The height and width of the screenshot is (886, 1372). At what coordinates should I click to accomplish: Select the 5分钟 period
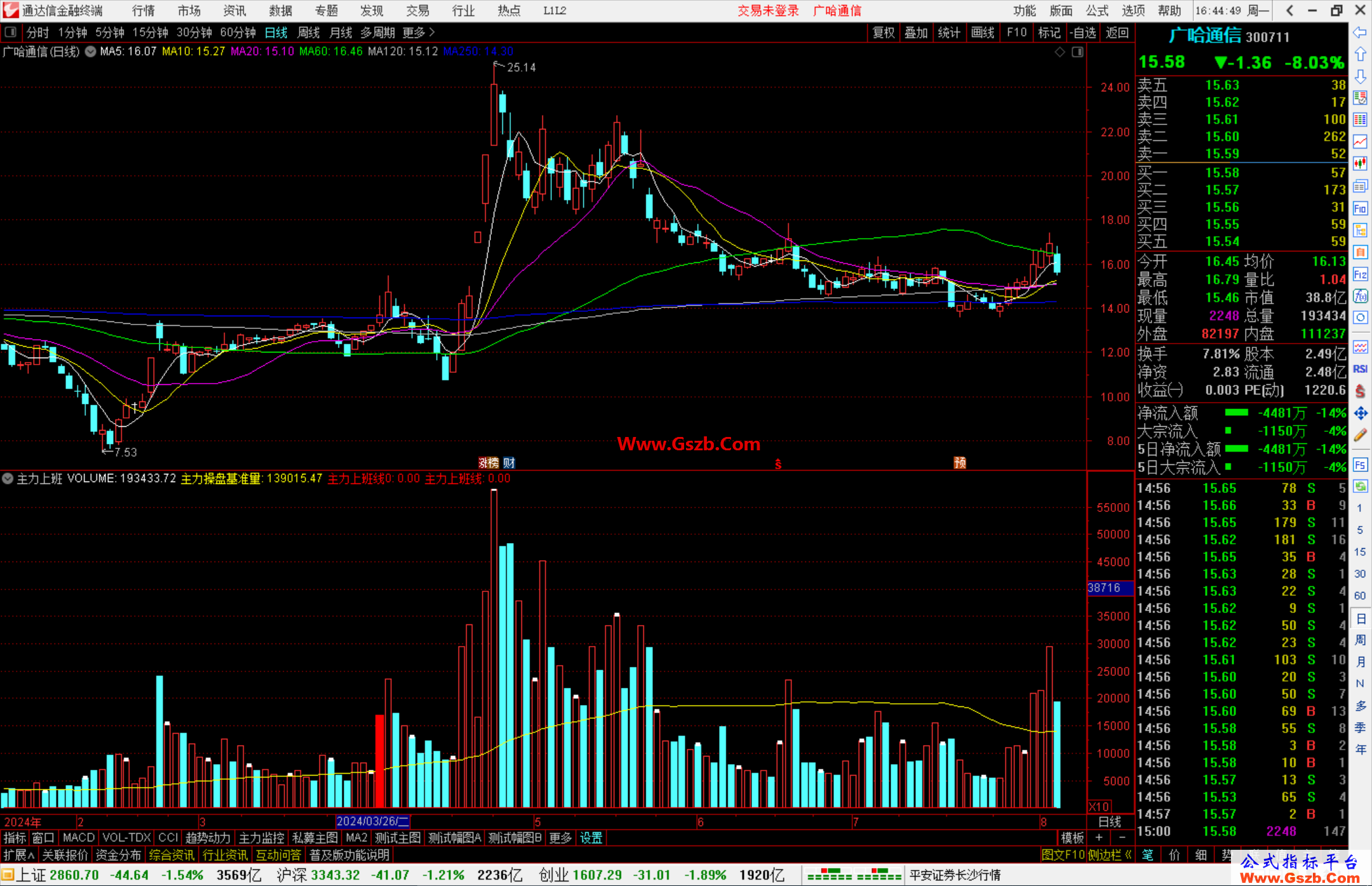point(110,32)
